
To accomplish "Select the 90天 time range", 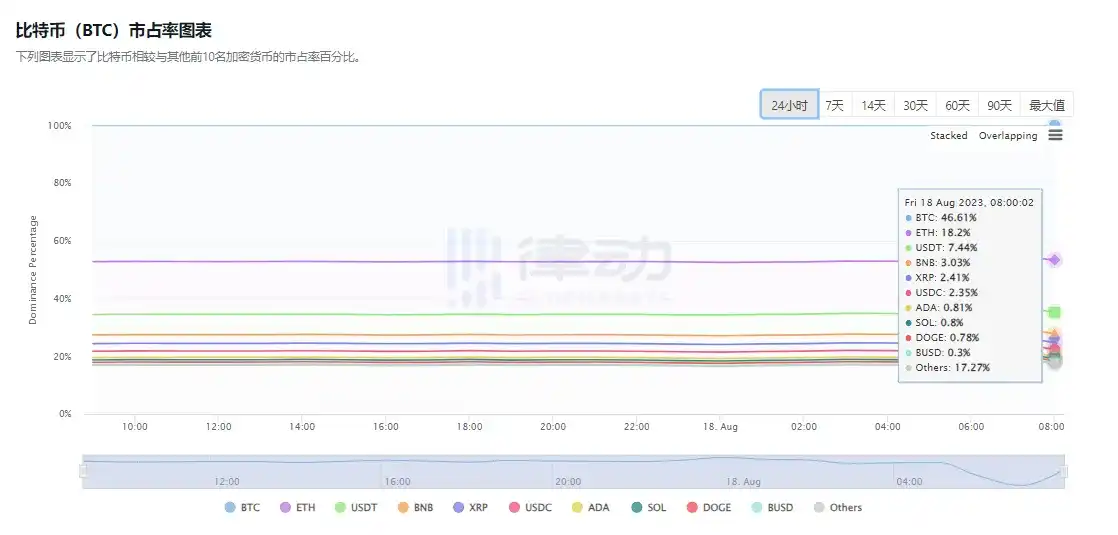I will [1000, 106].
